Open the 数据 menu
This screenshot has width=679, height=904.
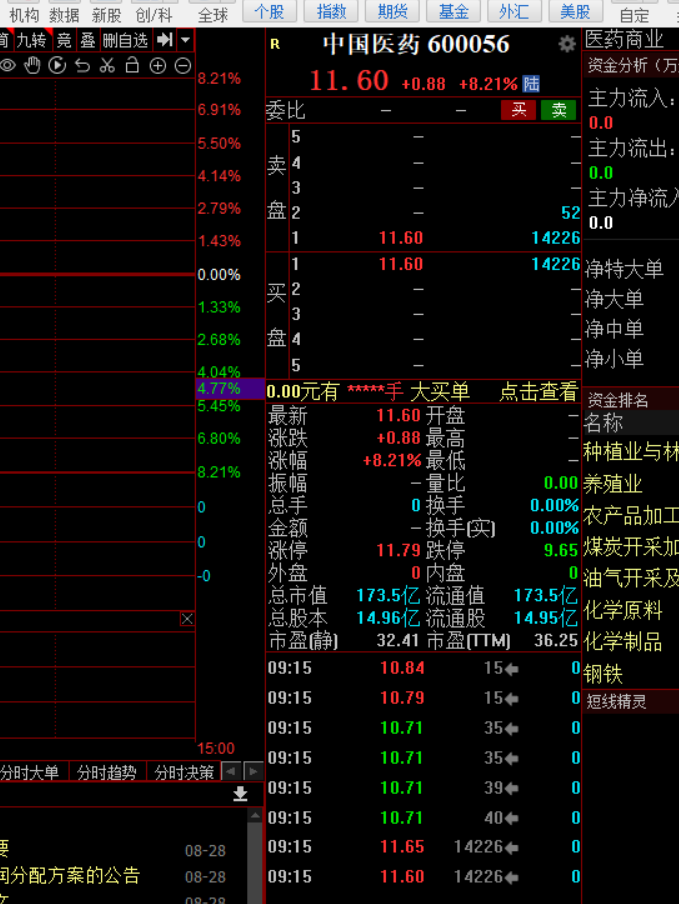tap(64, 14)
